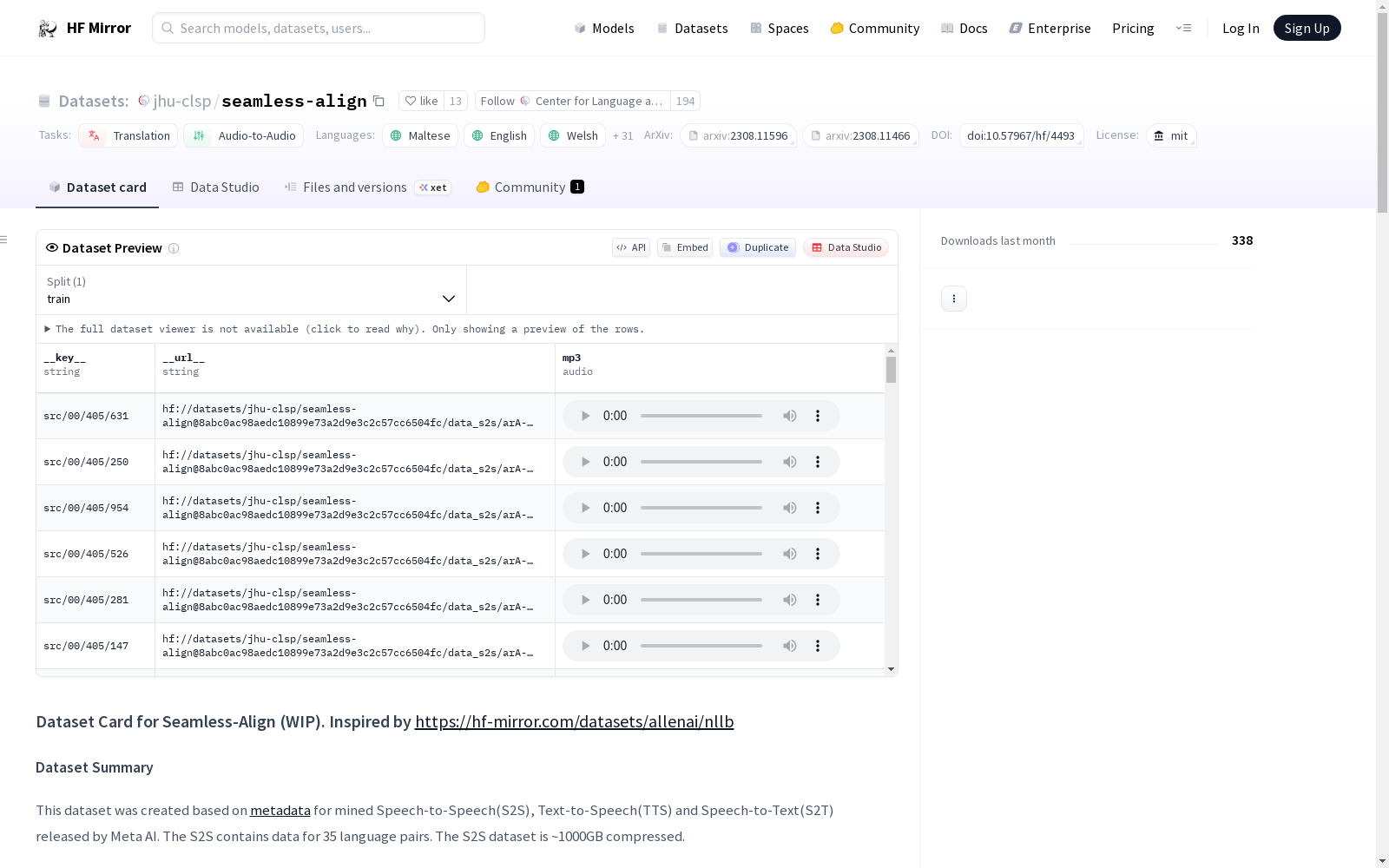The height and width of the screenshot is (868, 1389).
Task: Click the Embed button
Action: (x=685, y=247)
